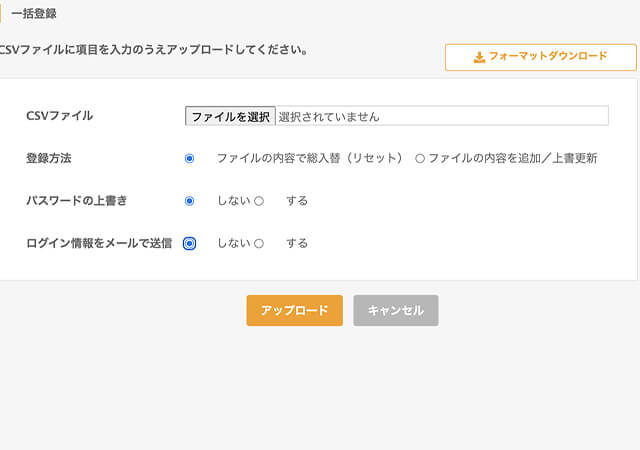Click the 一括登録 page heading
The width and height of the screenshot is (640, 450).
click(x=34, y=14)
